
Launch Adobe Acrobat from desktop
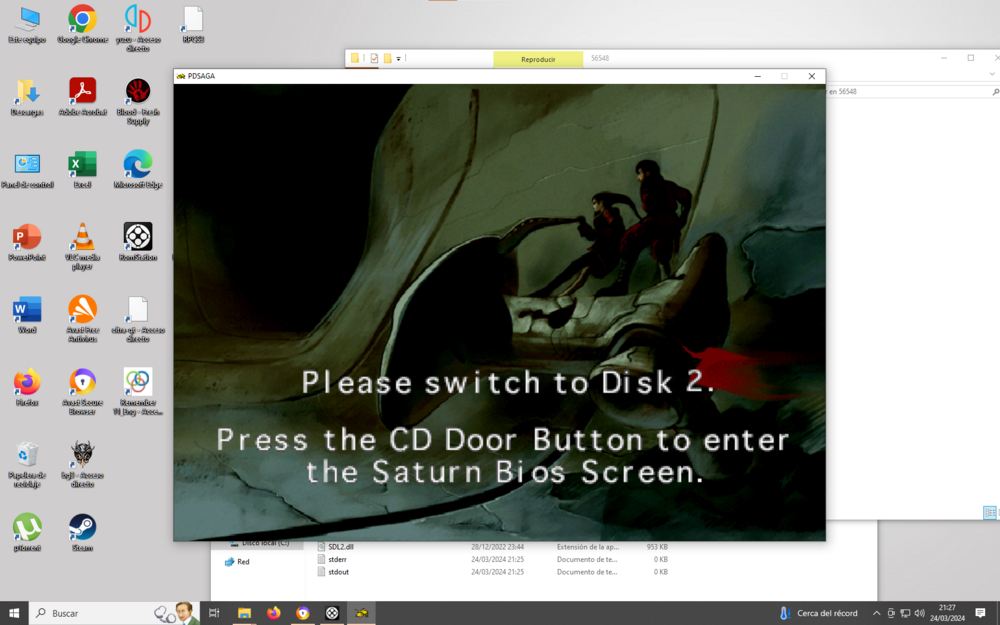click(82, 92)
